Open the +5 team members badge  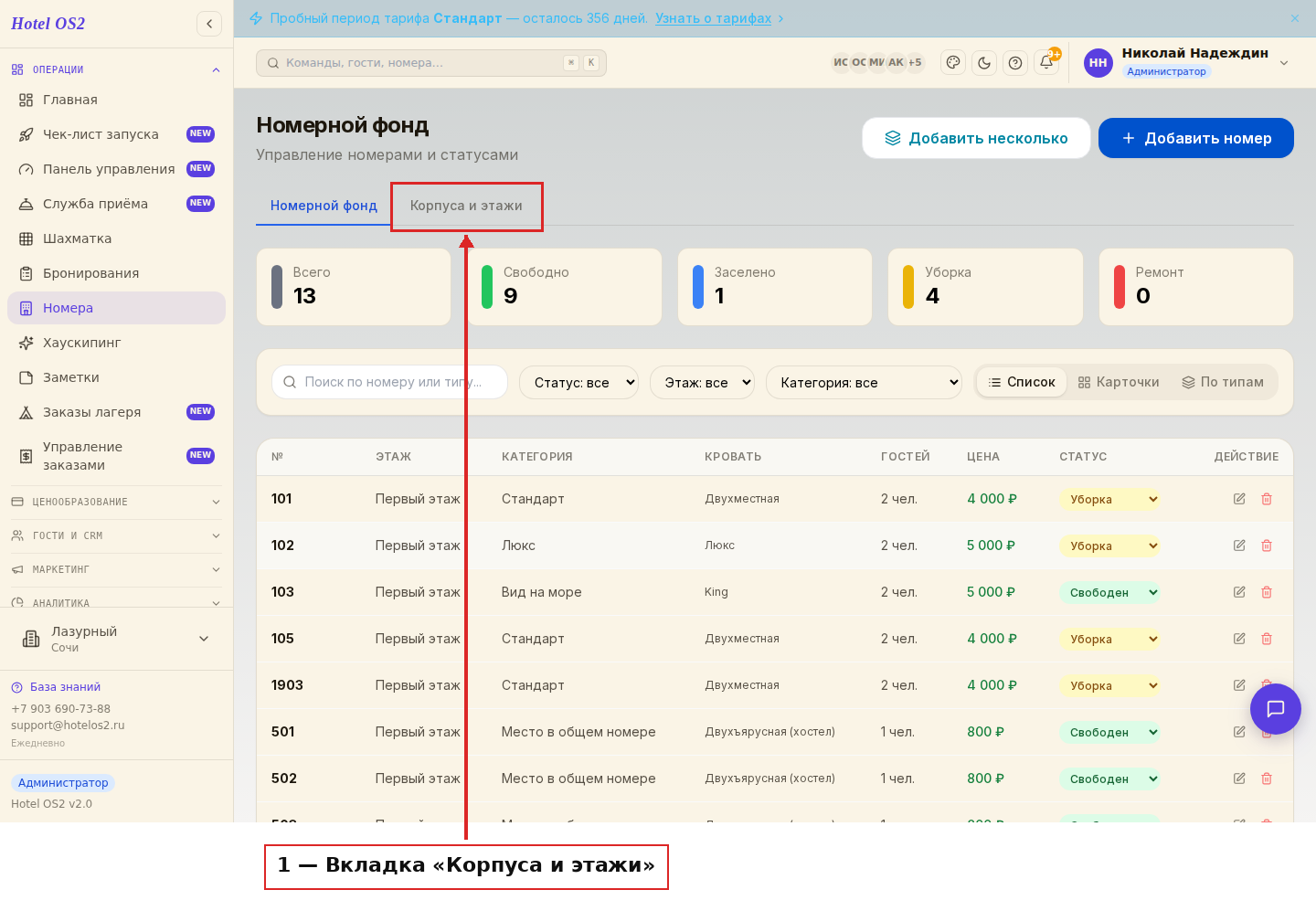(915, 62)
